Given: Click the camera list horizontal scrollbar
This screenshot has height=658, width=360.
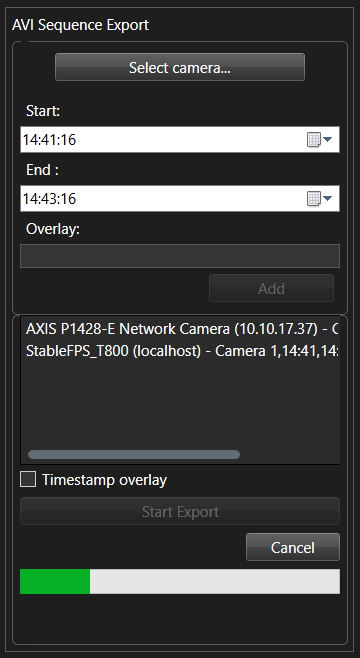Looking at the screenshot, I should pos(134,454).
